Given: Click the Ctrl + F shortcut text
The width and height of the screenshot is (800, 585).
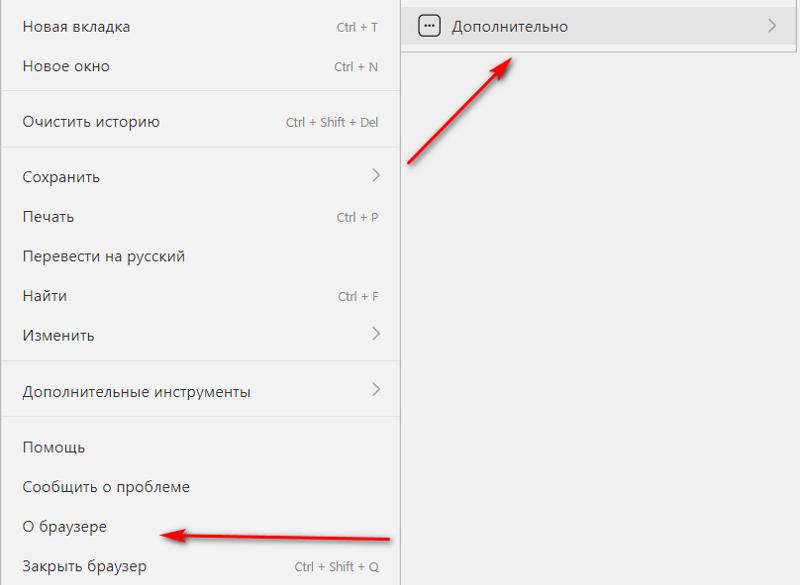Looking at the screenshot, I should pyautogui.click(x=358, y=296).
